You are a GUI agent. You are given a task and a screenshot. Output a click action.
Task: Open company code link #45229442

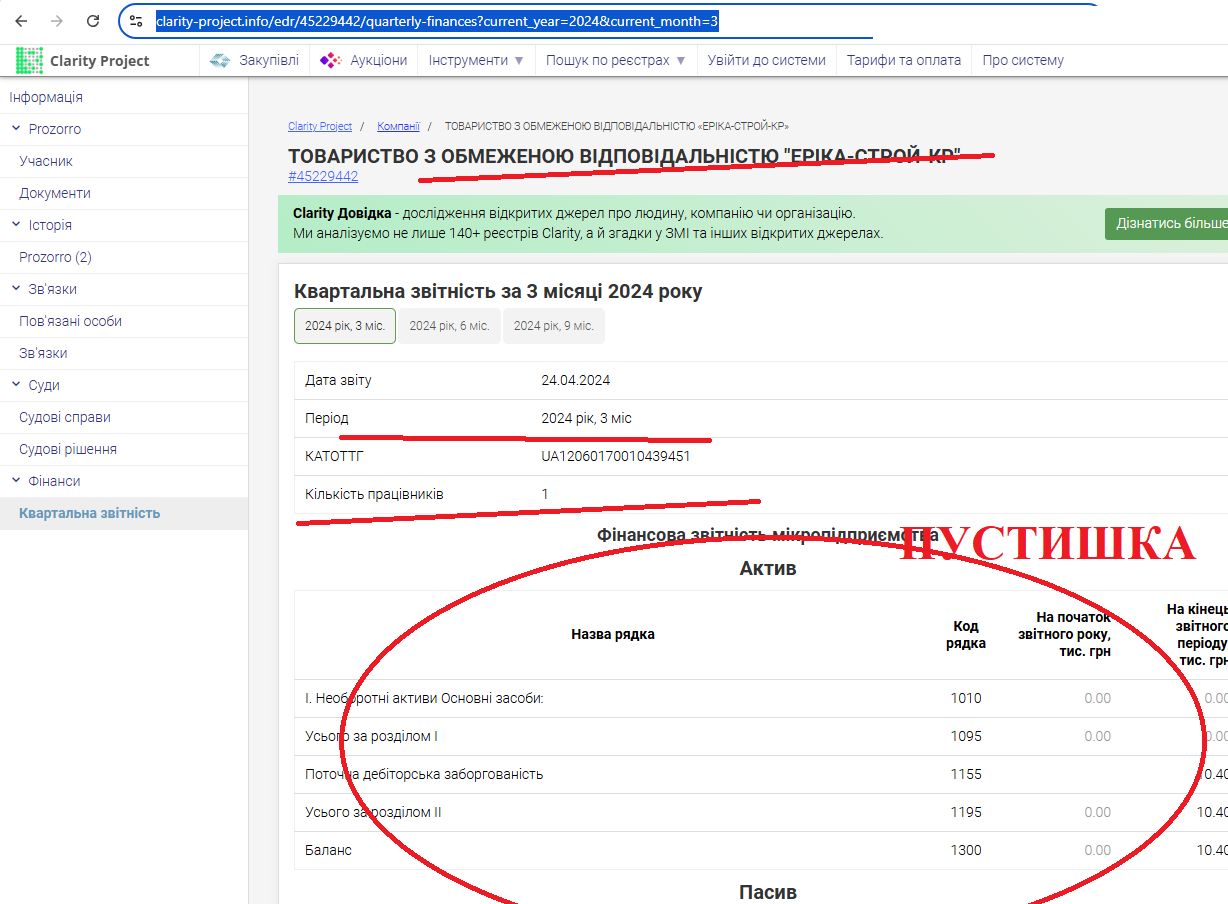tap(323, 176)
